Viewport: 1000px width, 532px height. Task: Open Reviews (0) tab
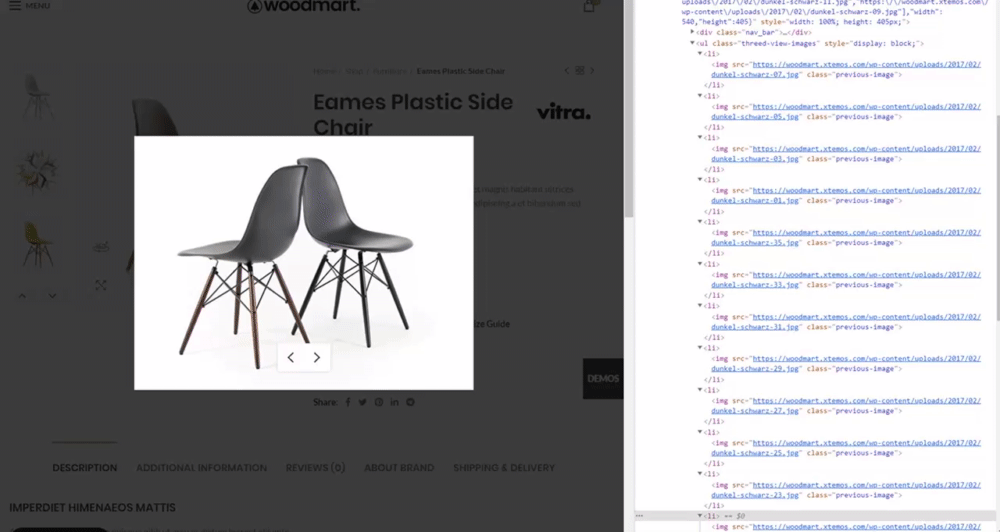pyautogui.click(x=316, y=468)
